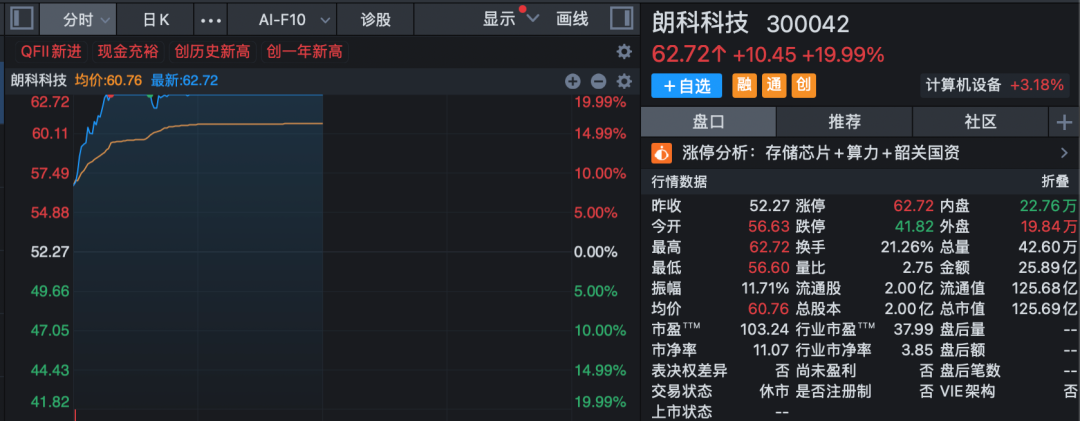Click the 14.99% upper red axis label
The width and height of the screenshot is (1080, 421).
click(601, 133)
